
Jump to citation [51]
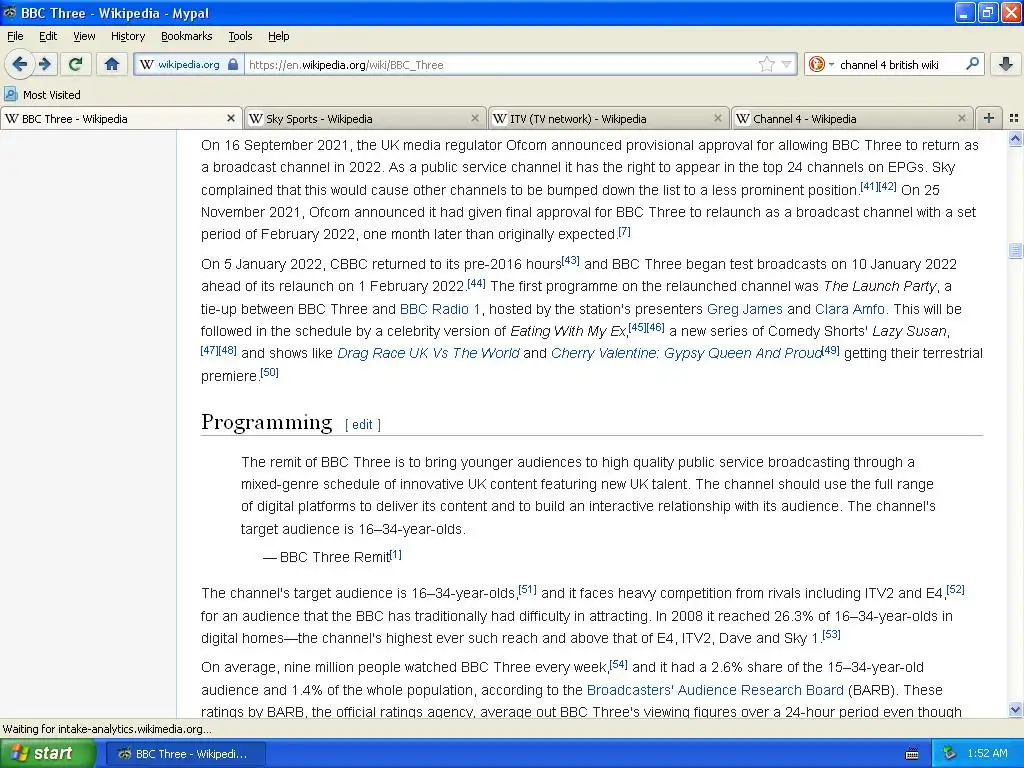click(x=527, y=590)
